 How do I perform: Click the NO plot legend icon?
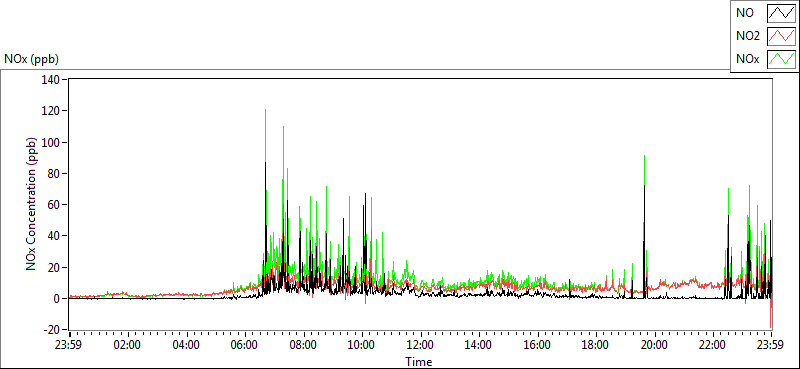coord(782,13)
